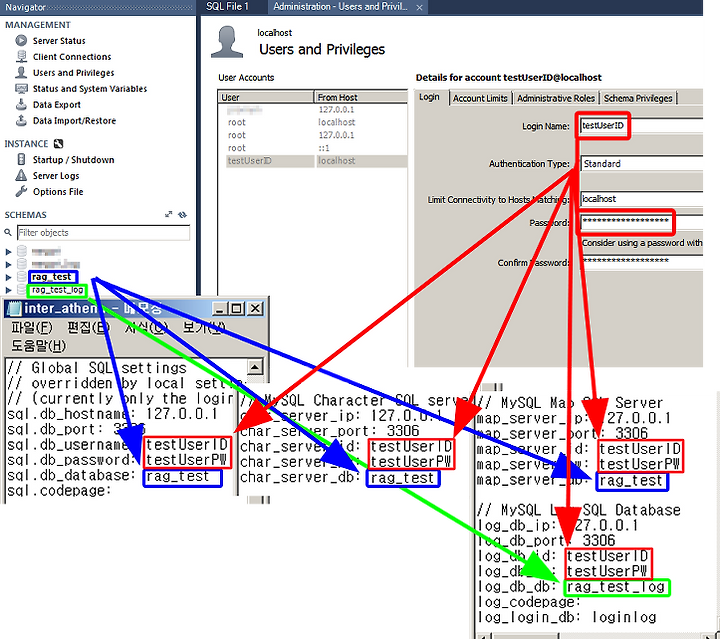
Task: Click the expand schemas panel icon
Action: click(169, 214)
